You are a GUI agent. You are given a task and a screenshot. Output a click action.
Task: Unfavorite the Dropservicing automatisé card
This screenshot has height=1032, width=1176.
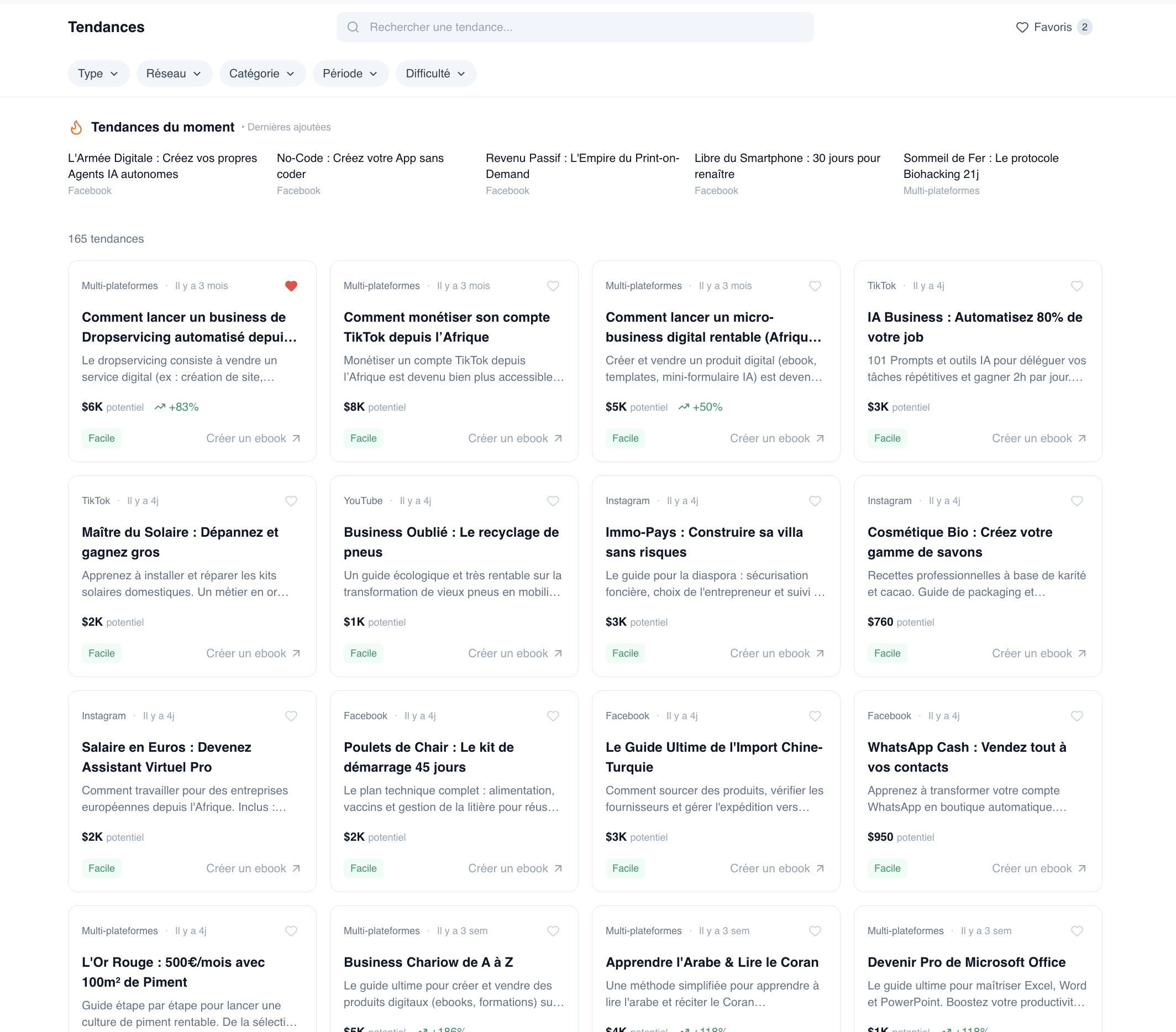pyautogui.click(x=291, y=286)
